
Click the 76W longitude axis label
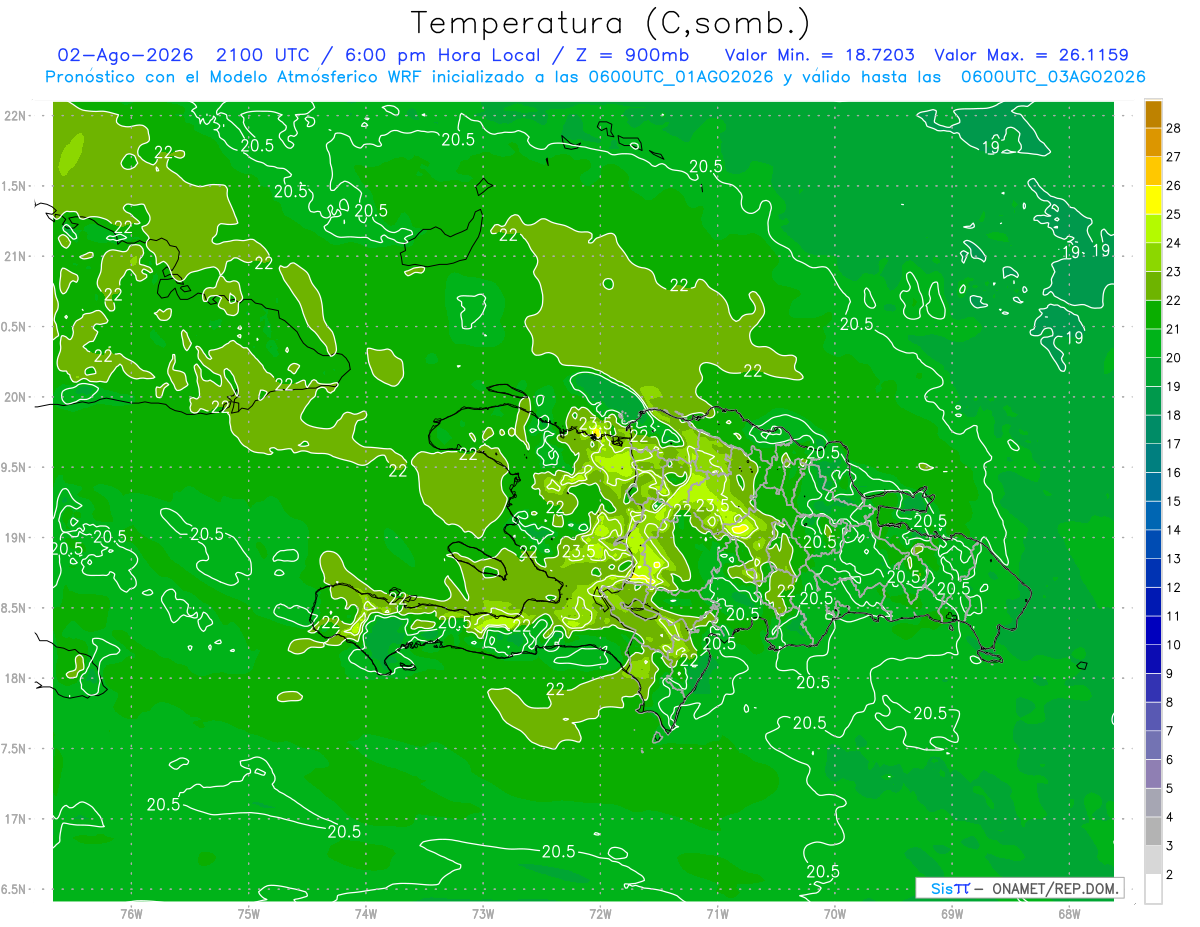[131, 913]
